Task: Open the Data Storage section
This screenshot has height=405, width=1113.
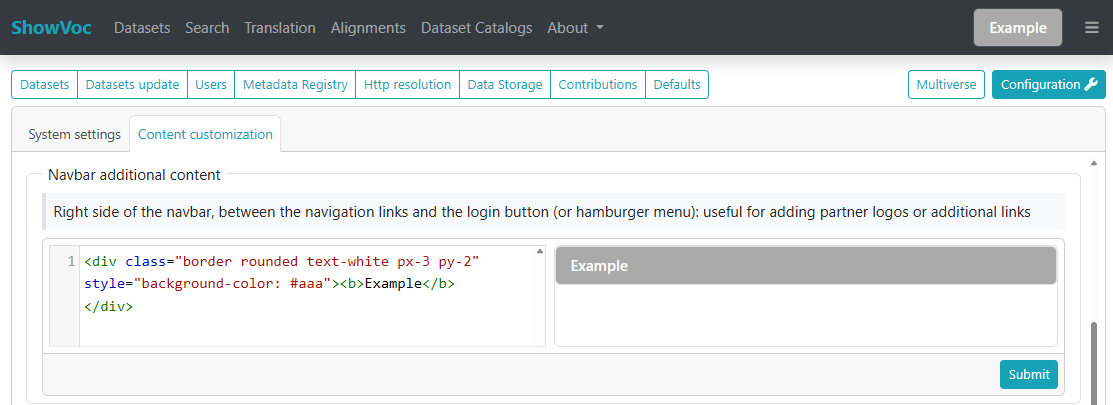Action: pos(505,85)
